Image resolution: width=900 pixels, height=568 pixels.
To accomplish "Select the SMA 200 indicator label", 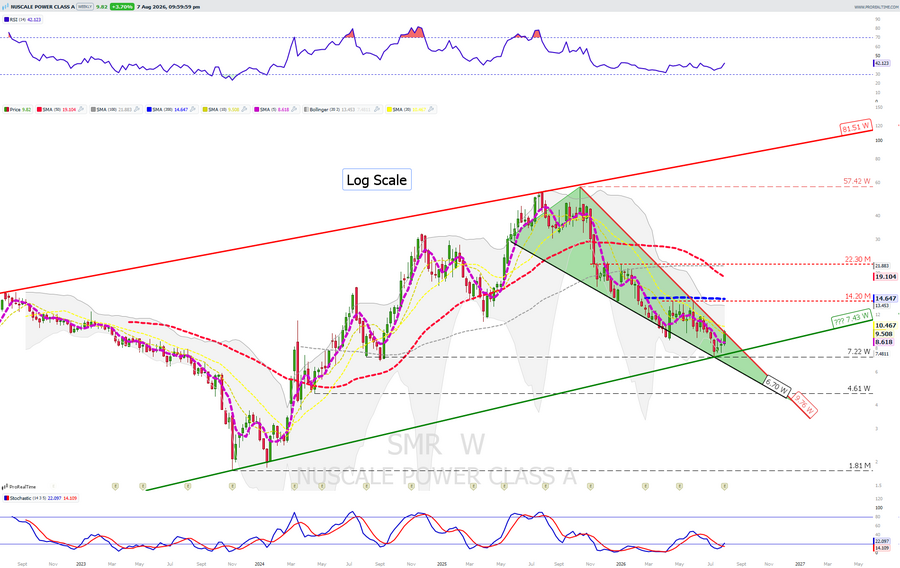I will (172, 109).
